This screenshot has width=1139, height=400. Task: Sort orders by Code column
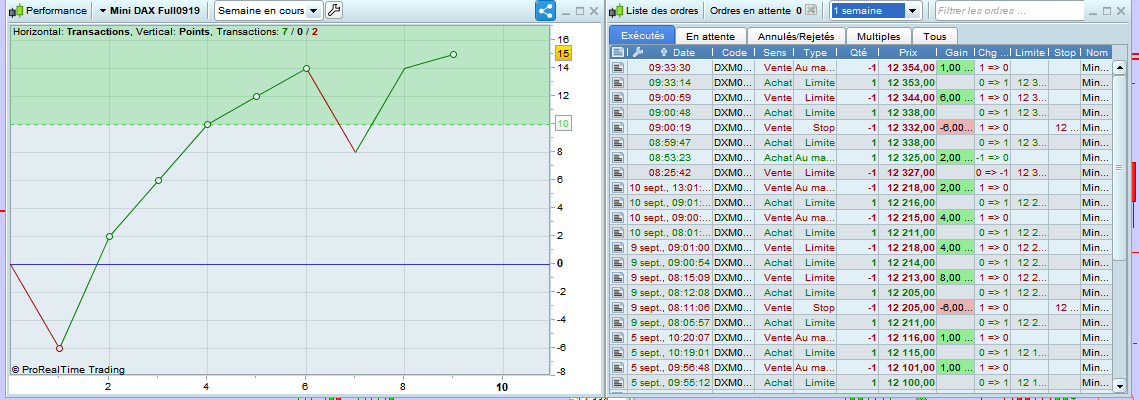click(x=734, y=52)
